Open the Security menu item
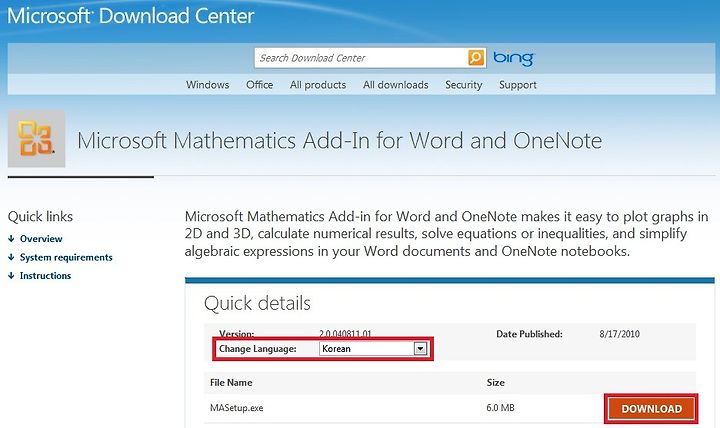The height and width of the screenshot is (428, 720). tap(463, 85)
